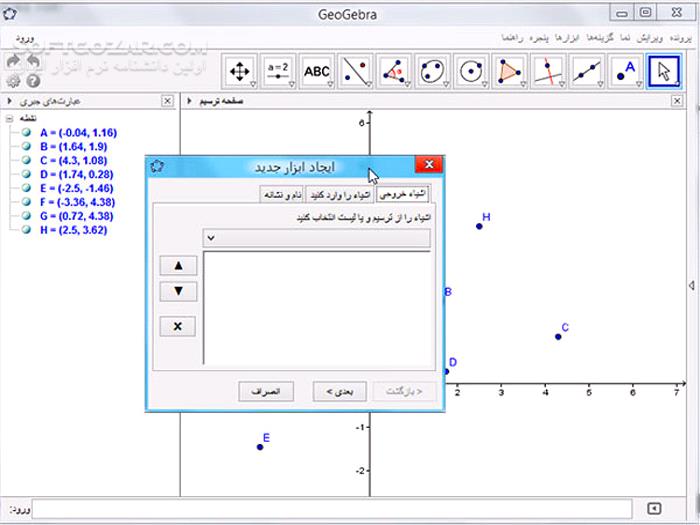Screen dimensions: 700x525
Task: Click the empty output objects list box
Action: click(317, 308)
